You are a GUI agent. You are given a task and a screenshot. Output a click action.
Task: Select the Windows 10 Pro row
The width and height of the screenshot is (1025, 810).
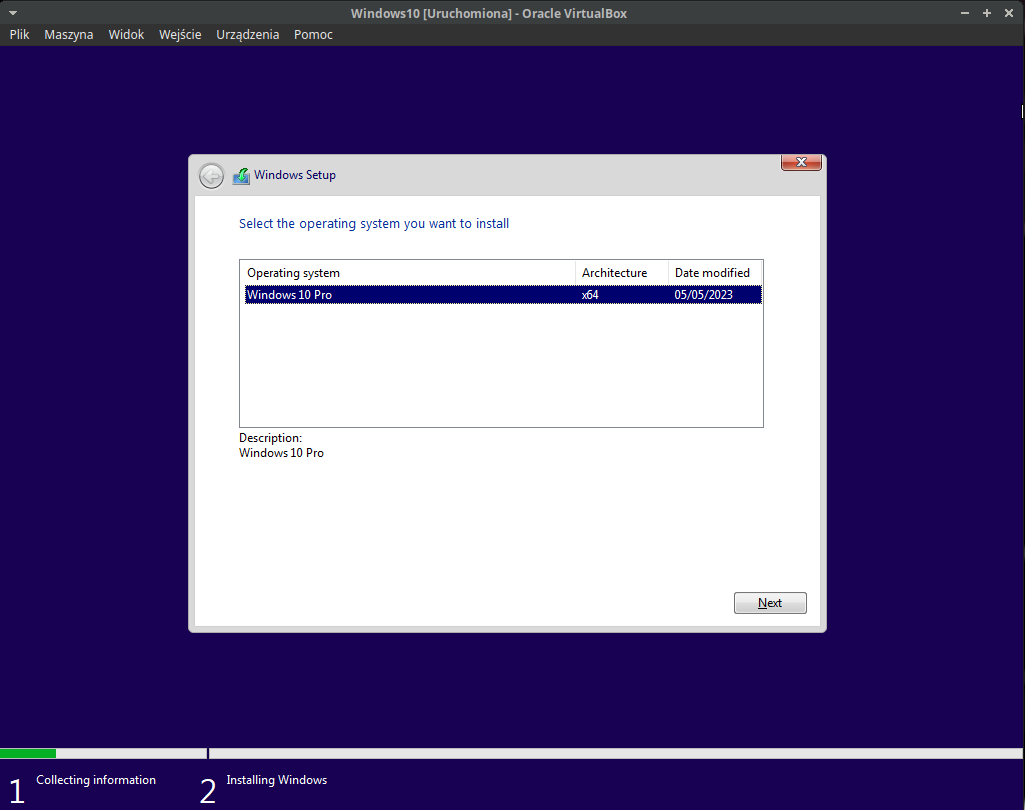pos(503,295)
